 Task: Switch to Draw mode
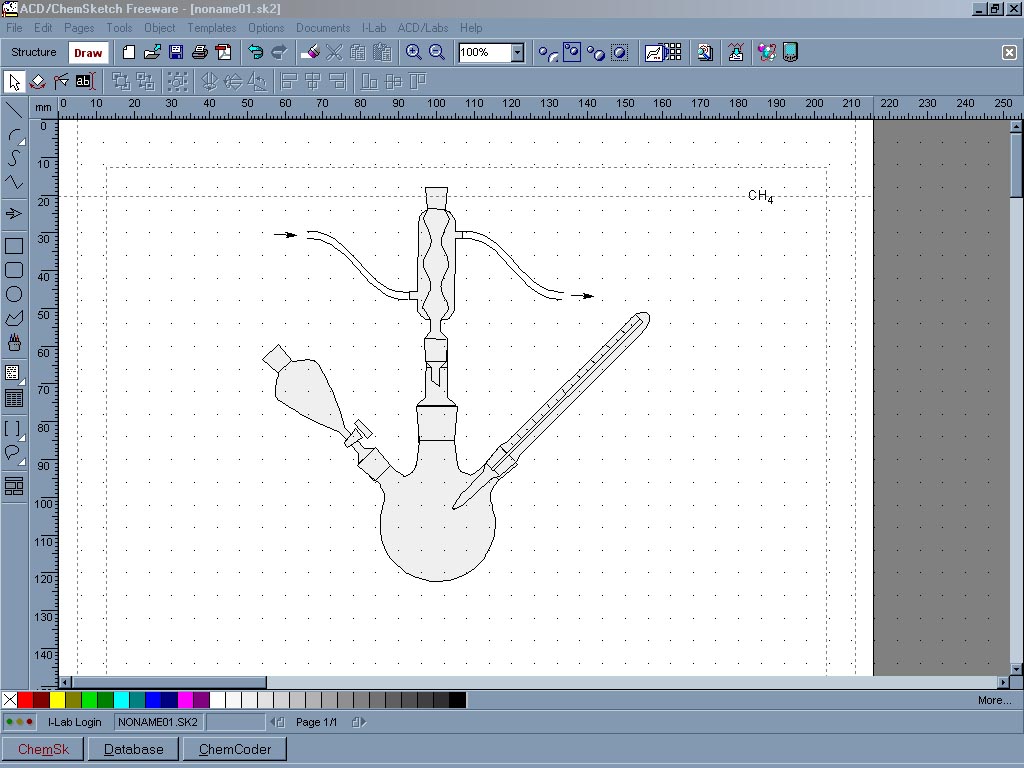point(88,53)
